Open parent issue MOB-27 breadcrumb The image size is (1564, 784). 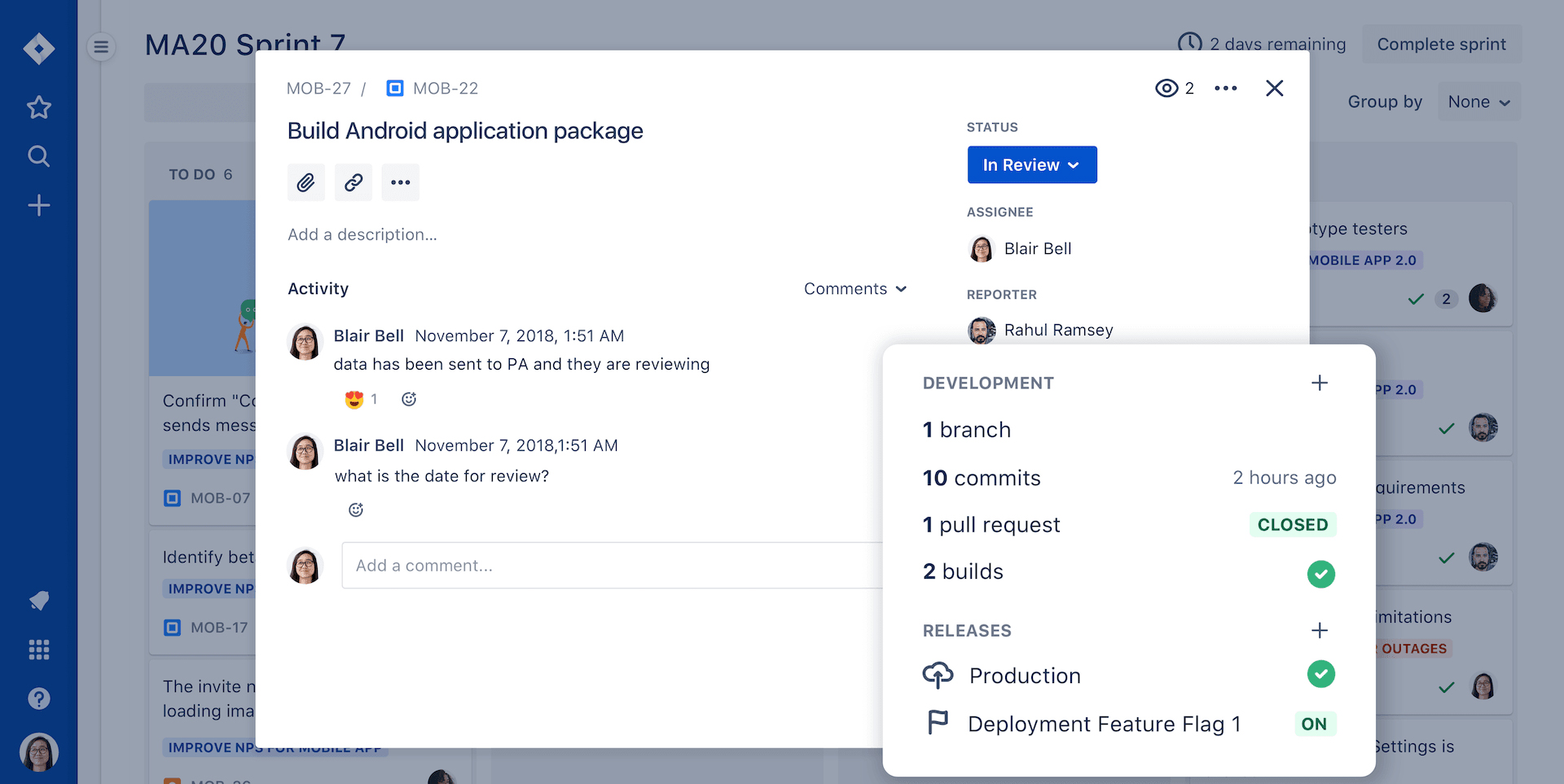[x=319, y=88]
